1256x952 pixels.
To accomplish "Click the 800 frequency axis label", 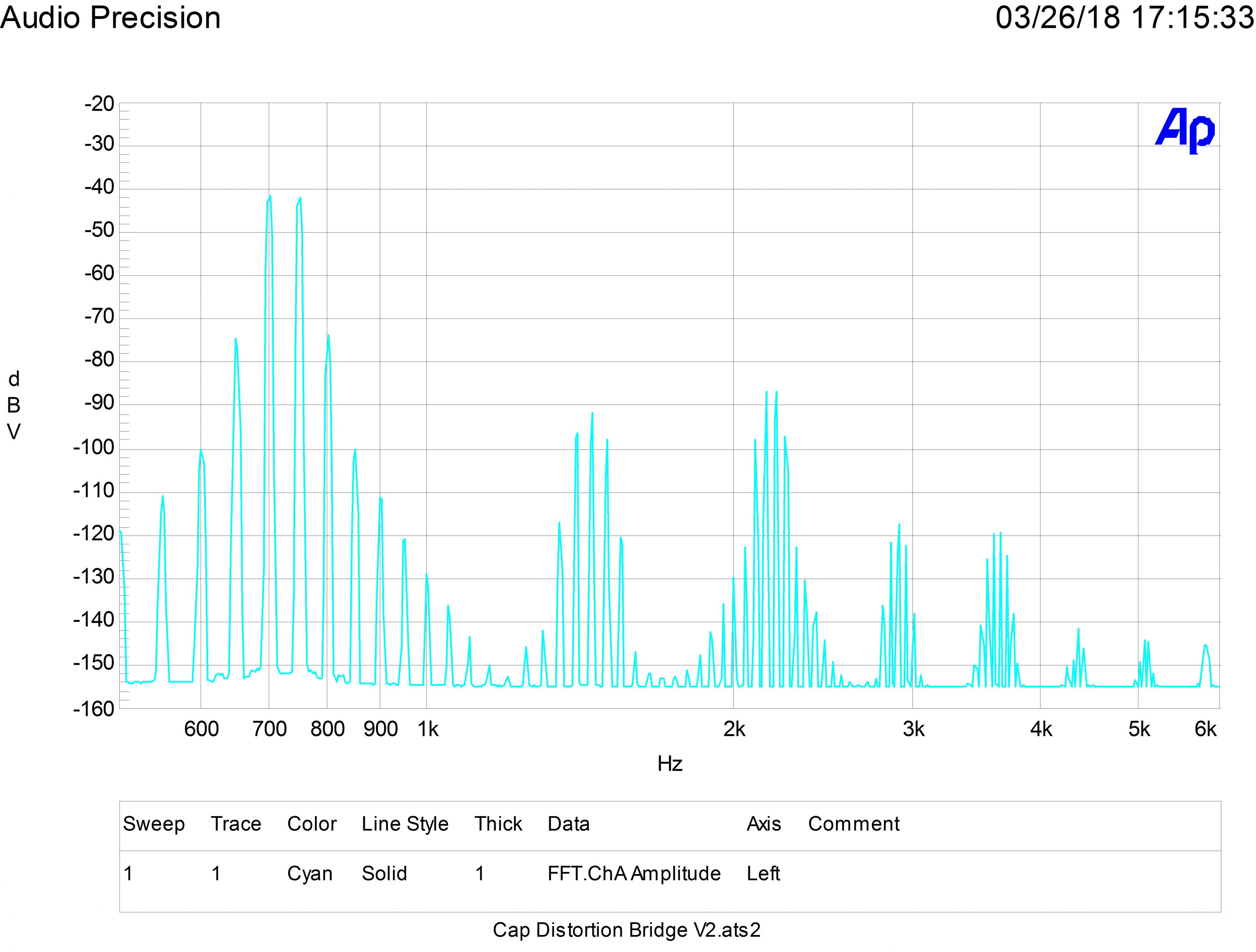I will [328, 729].
